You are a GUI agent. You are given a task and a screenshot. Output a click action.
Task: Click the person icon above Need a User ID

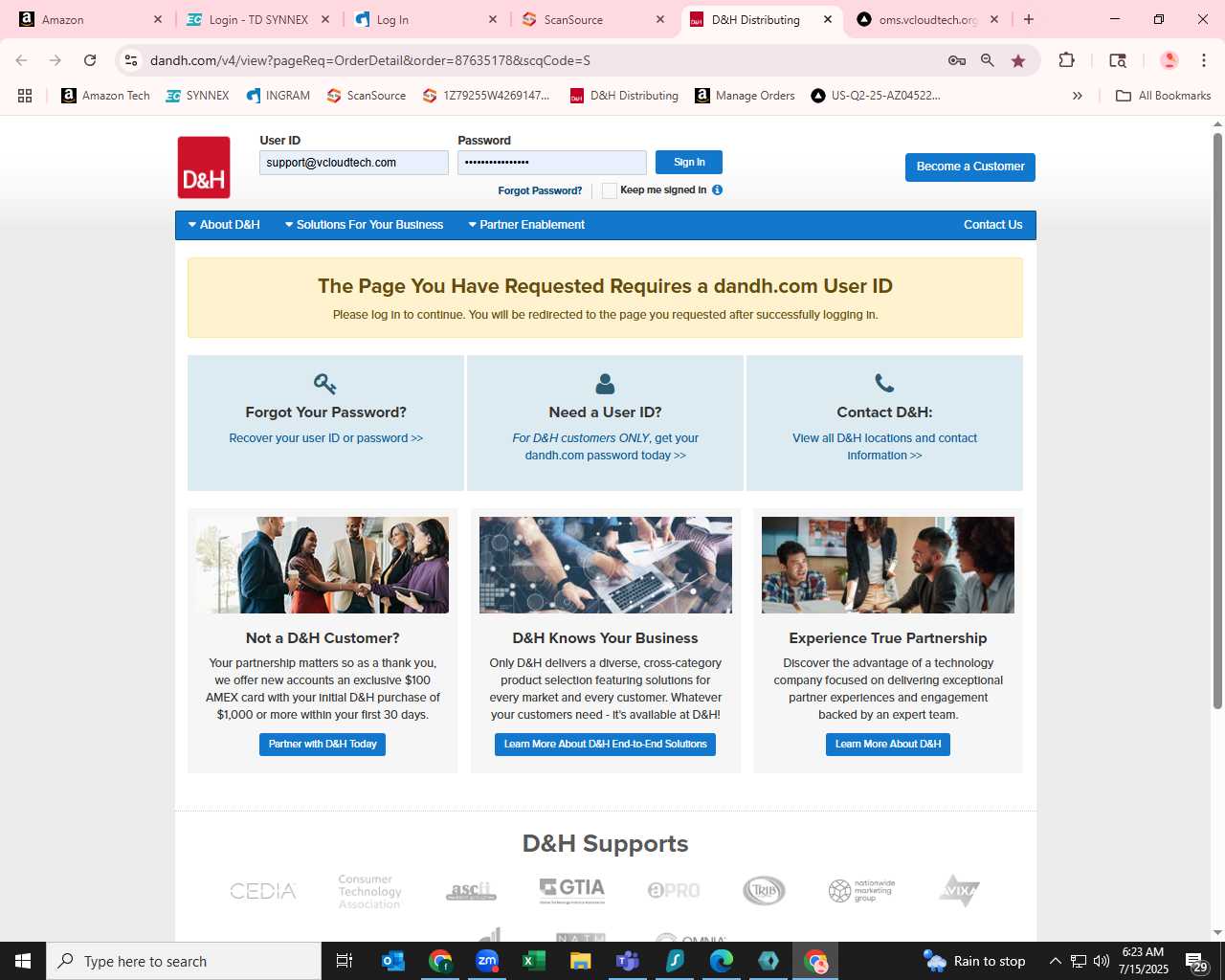pyautogui.click(x=605, y=384)
